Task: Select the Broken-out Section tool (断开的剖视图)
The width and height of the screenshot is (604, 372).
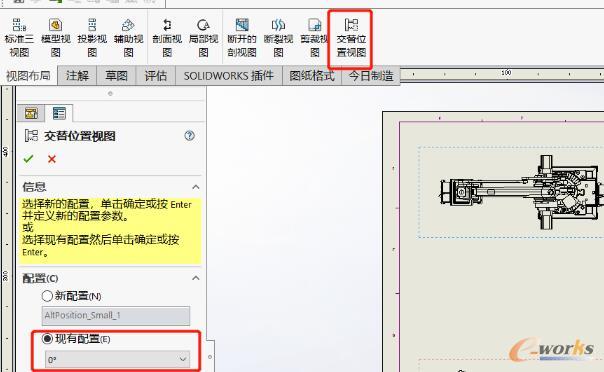Action: tap(242, 38)
